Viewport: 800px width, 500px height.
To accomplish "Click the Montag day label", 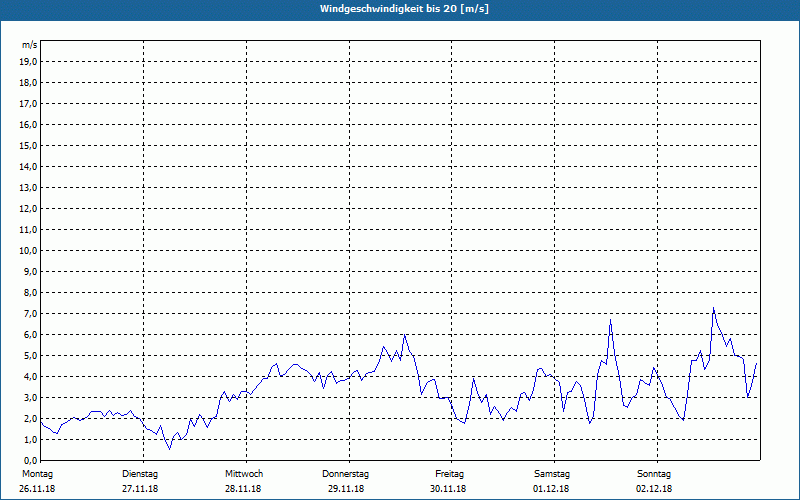I will coord(38,474).
